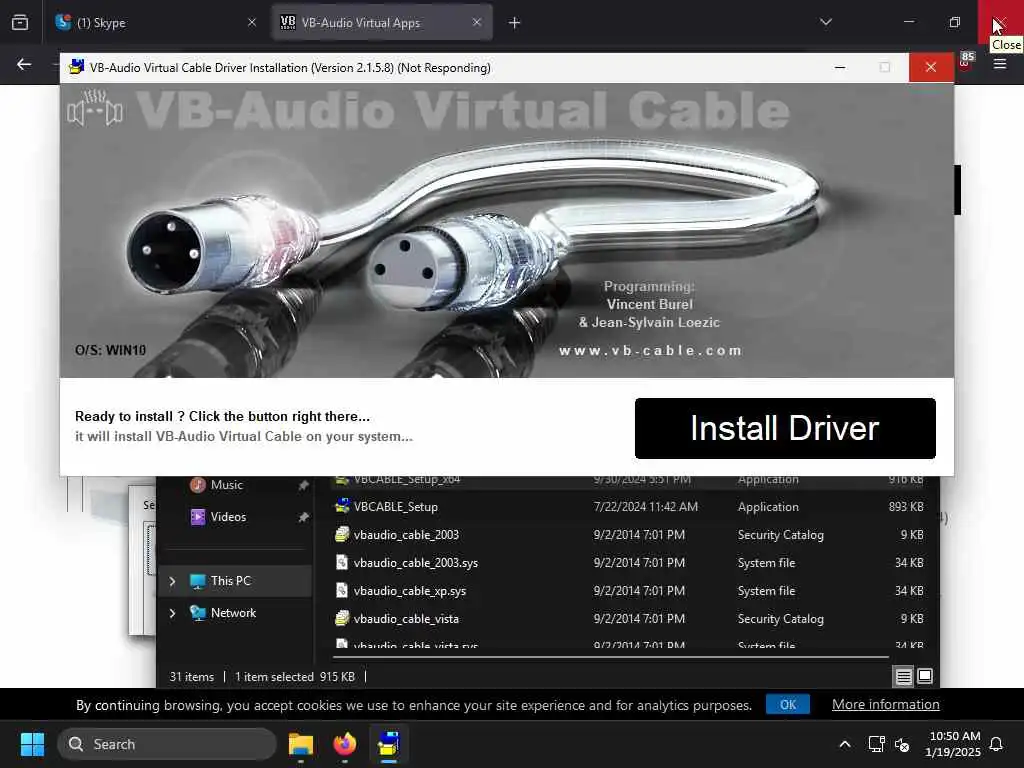Switch to the Skype browser tab
The height and width of the screenshot is (768, 1024).
coord(157,23)
